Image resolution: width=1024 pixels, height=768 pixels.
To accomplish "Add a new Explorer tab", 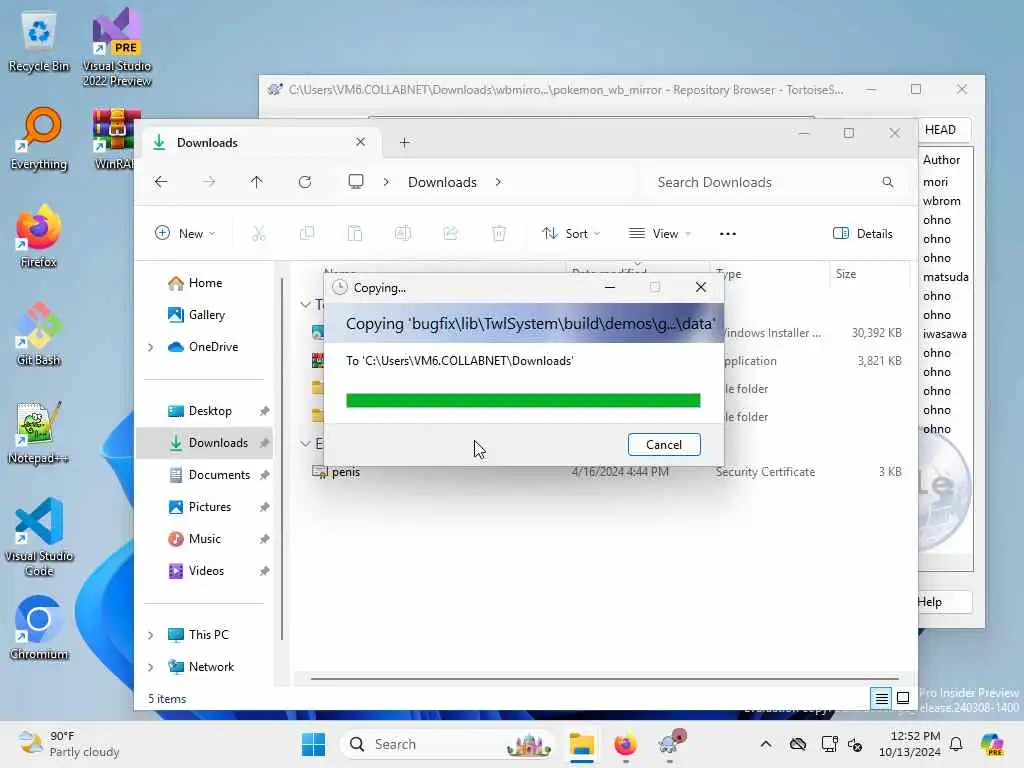I will (x=404, y=142).
